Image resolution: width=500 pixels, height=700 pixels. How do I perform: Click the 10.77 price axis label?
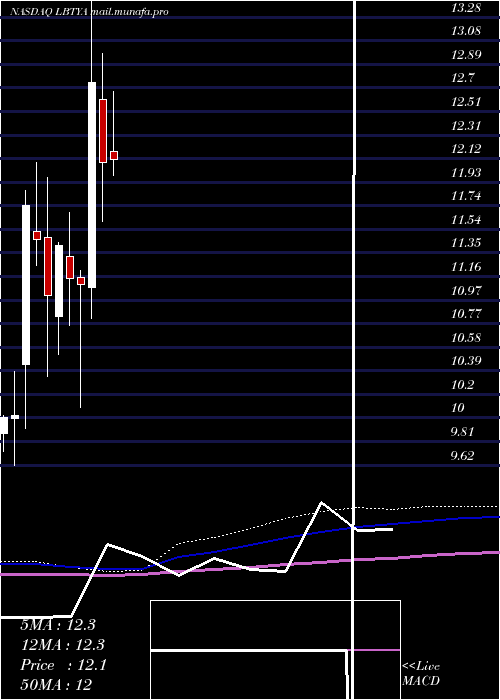click(x=466, y=313)
